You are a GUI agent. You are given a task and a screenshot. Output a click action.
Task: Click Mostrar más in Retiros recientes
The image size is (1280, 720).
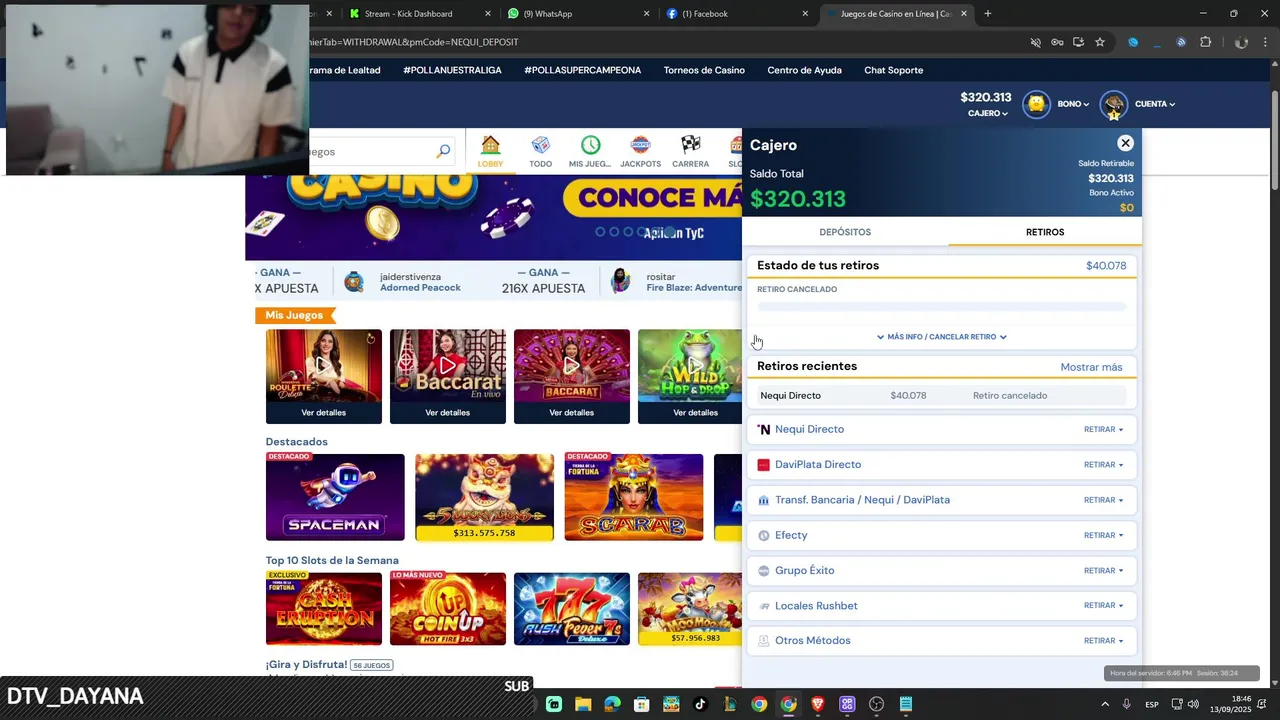1091,367
